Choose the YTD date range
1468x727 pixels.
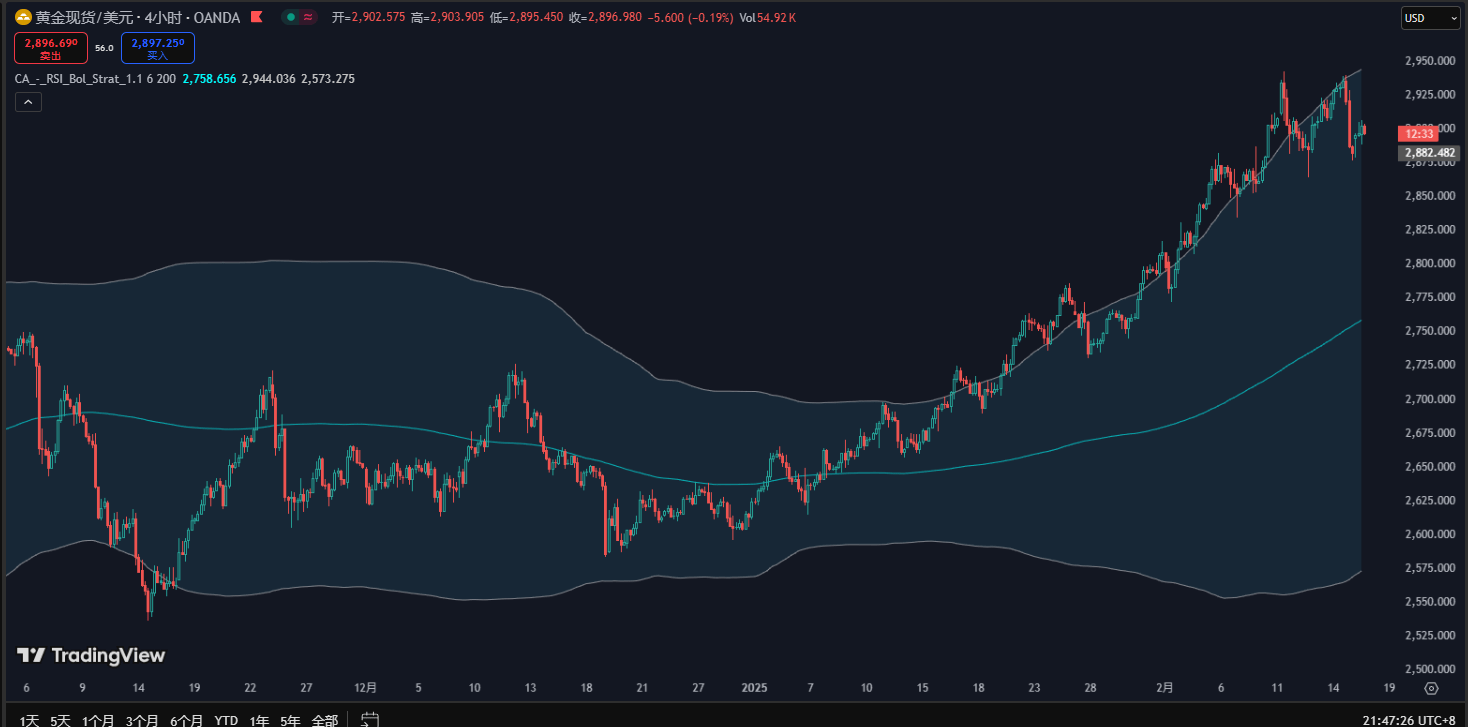tap(226, 720)
